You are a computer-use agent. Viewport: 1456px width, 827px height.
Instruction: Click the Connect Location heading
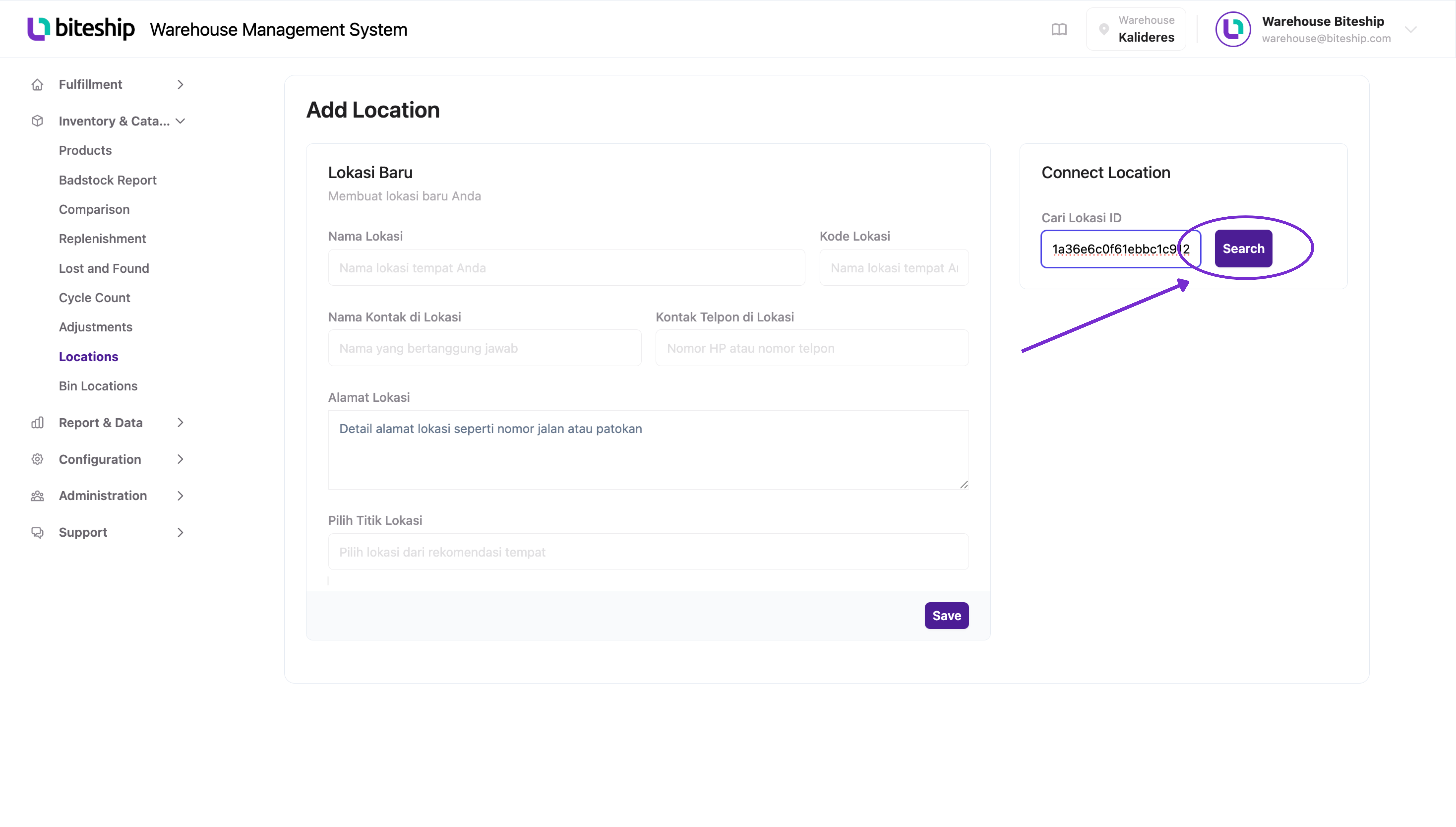coord(1106,173)
